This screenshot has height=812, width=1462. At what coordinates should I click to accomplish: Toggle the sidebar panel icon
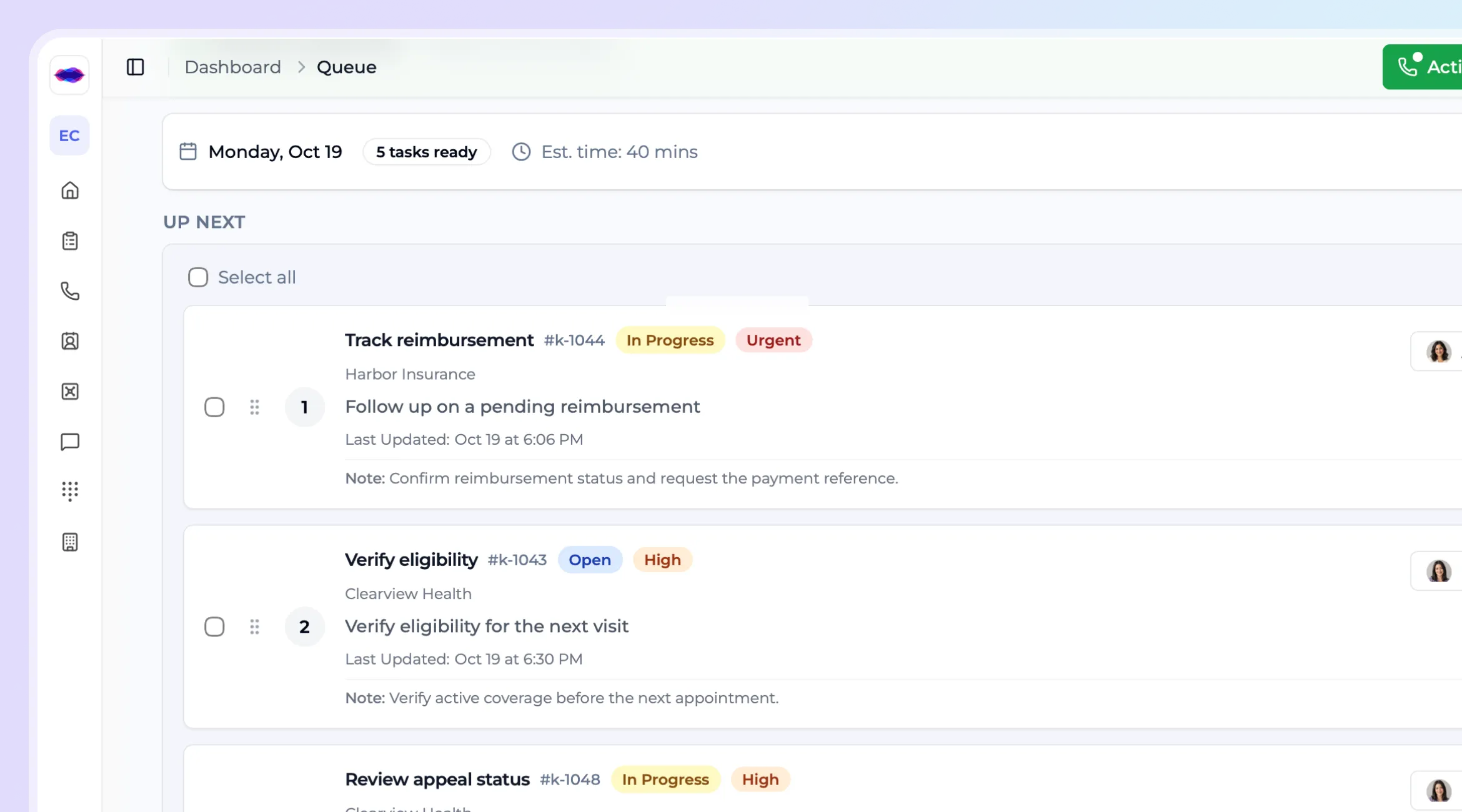[136, 67]
